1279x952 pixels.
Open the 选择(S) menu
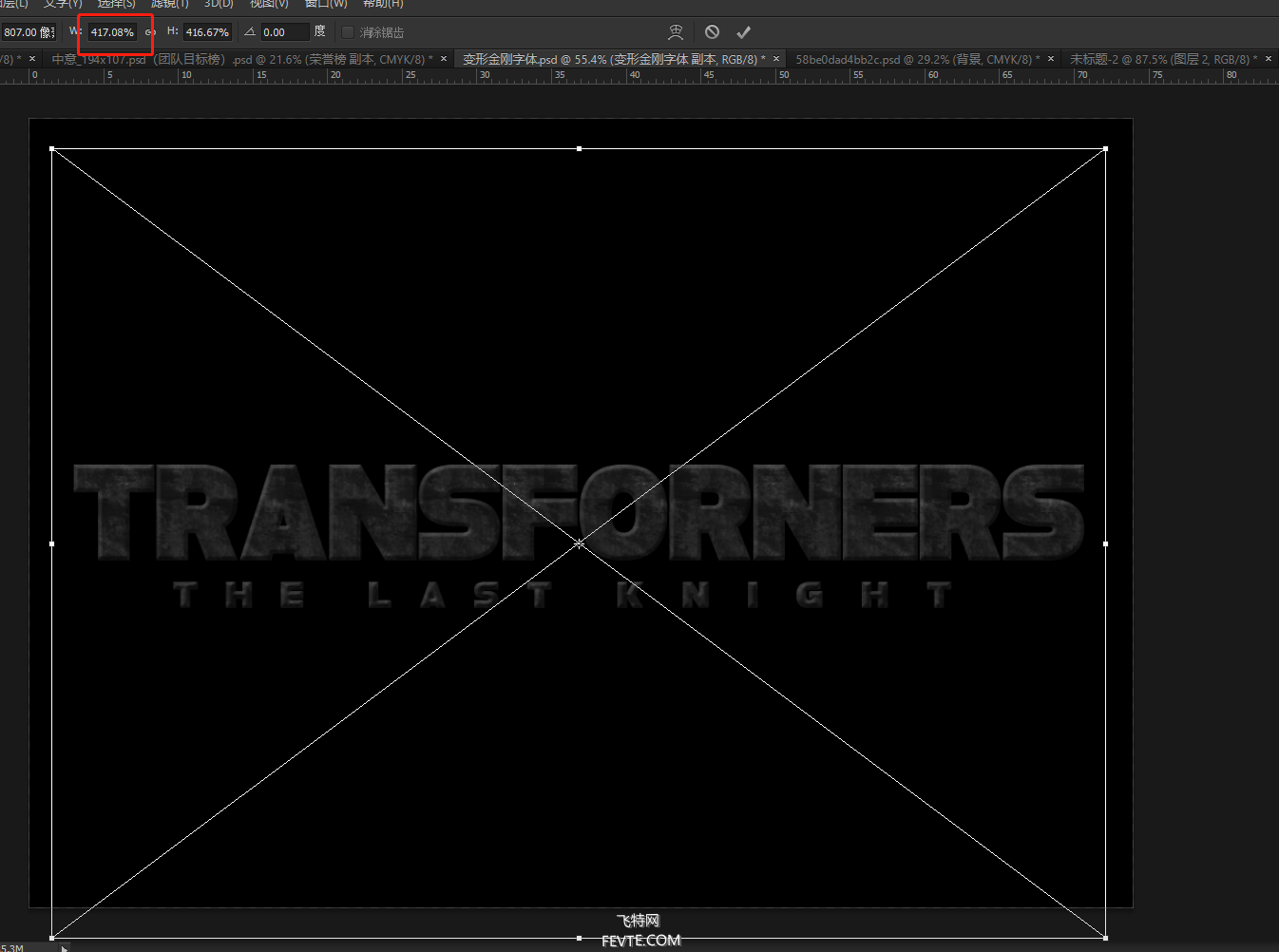tap(116, 4)
